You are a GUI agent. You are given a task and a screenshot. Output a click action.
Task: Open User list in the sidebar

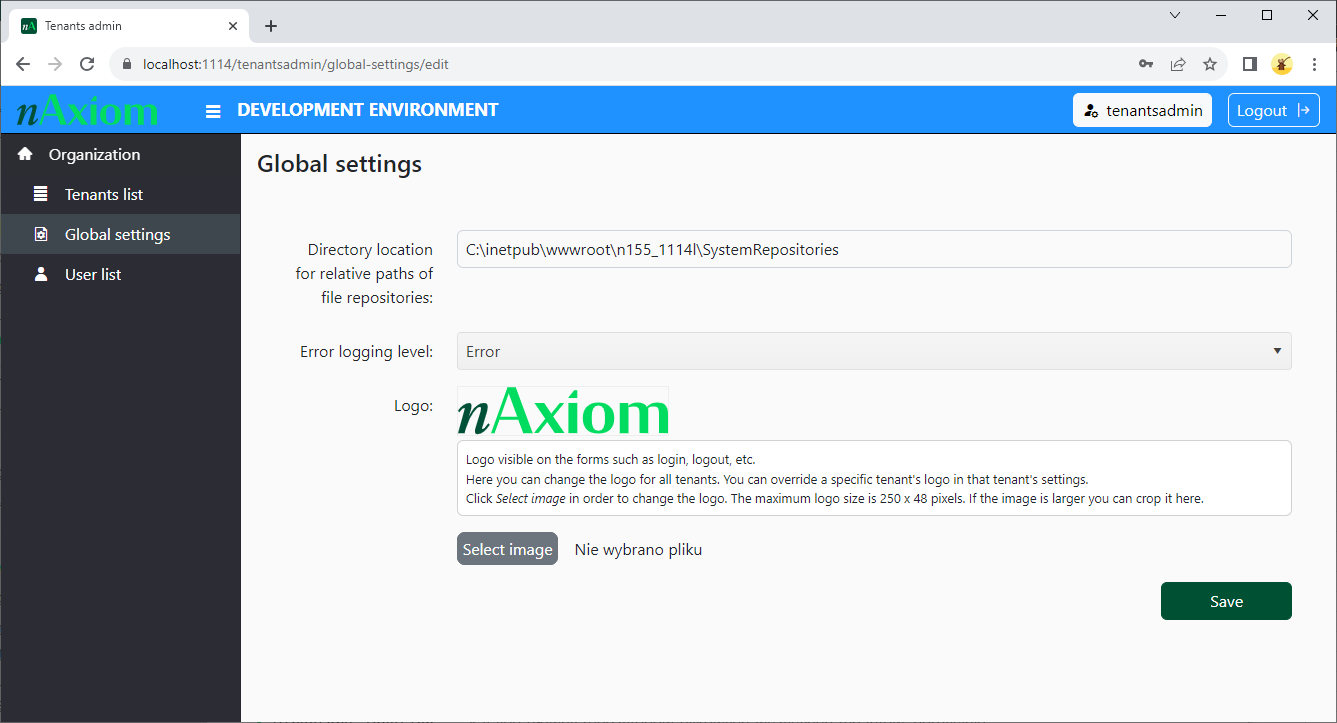tap(120, 274)
